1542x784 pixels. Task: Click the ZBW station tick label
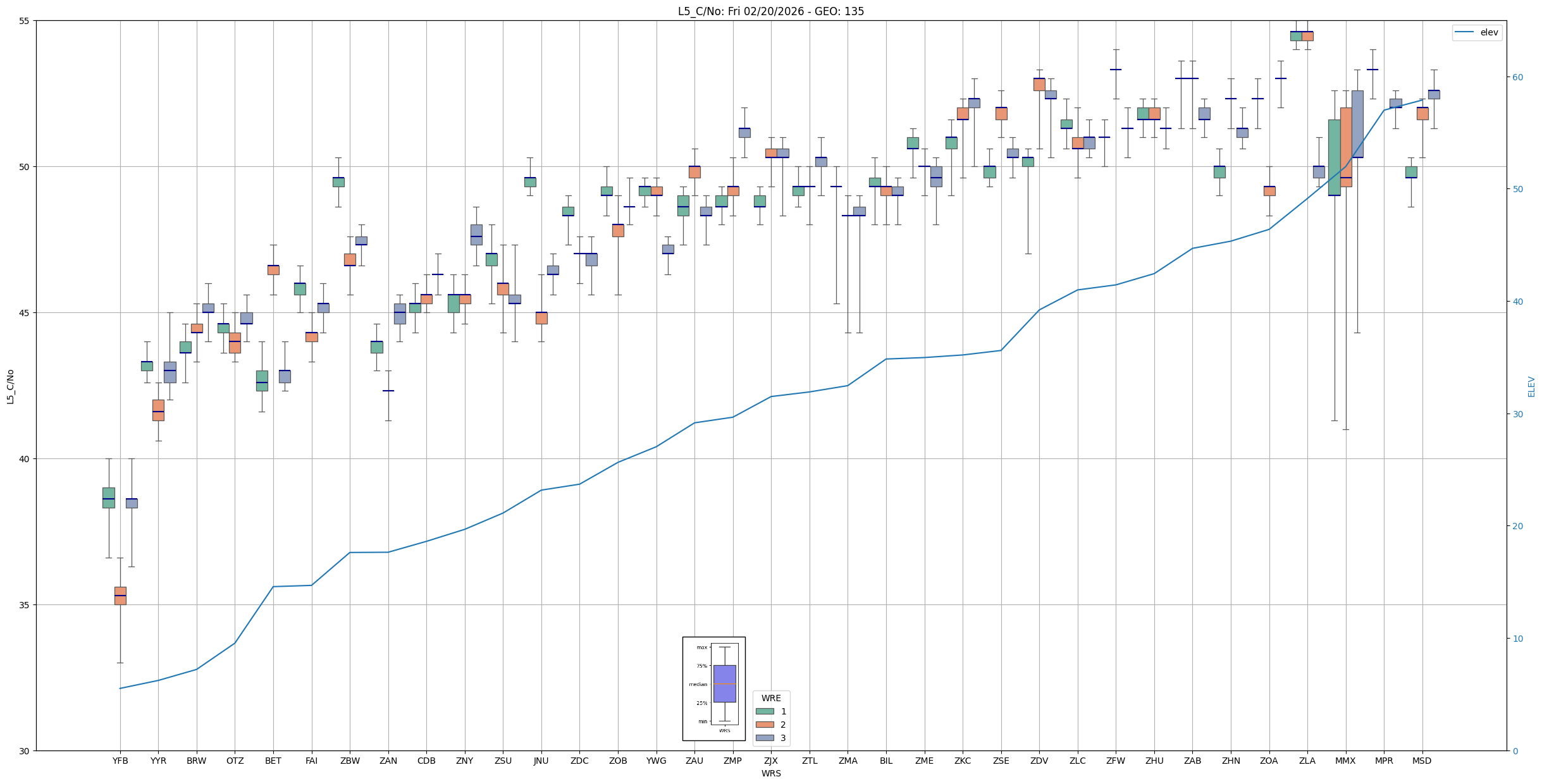click(350, 761)
